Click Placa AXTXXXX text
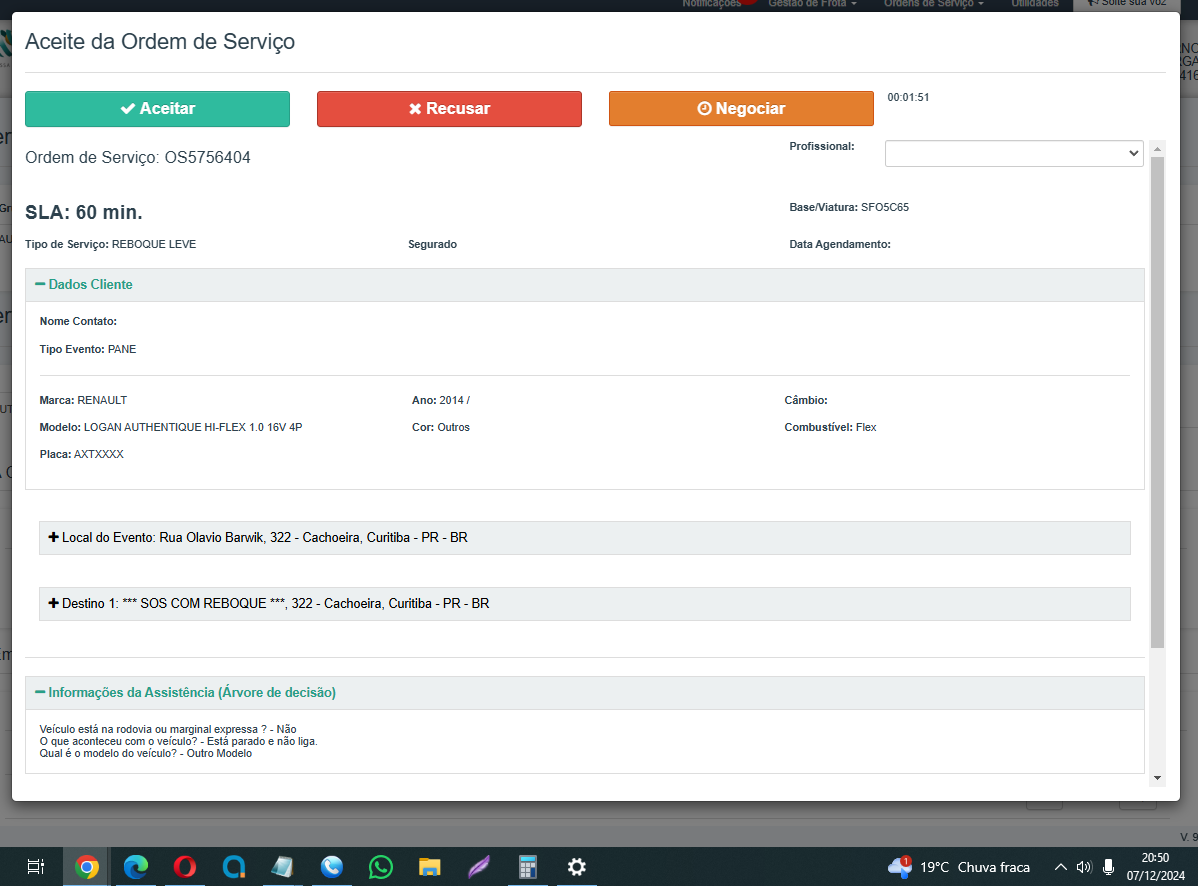Screen dimensions: 1198x886 (82, 454)
